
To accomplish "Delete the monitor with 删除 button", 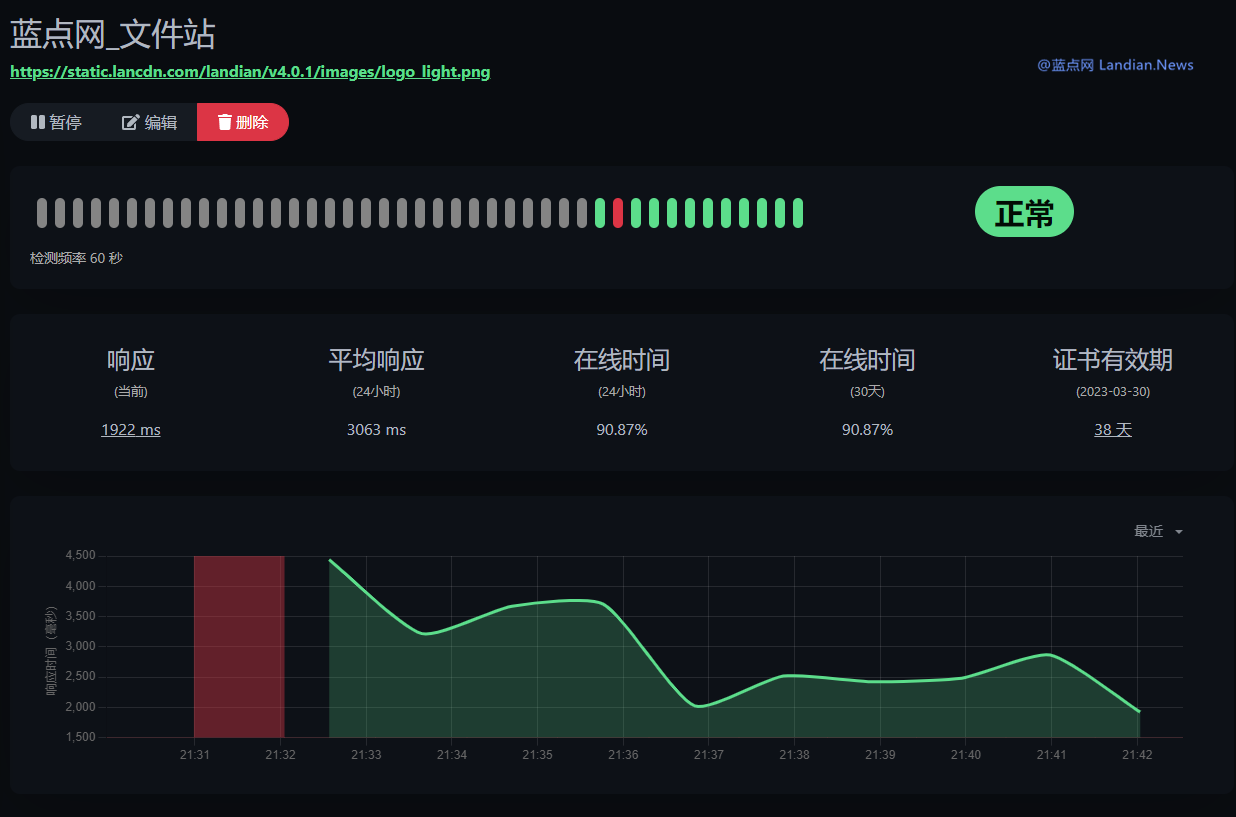I will [243, 122].
